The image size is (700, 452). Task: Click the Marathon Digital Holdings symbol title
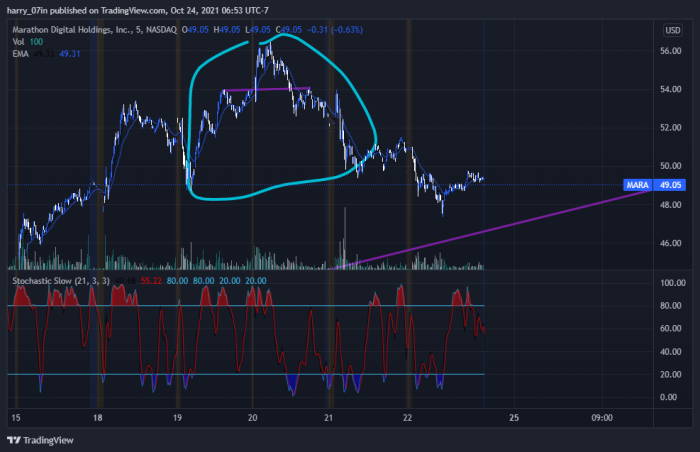click(95, 30)
